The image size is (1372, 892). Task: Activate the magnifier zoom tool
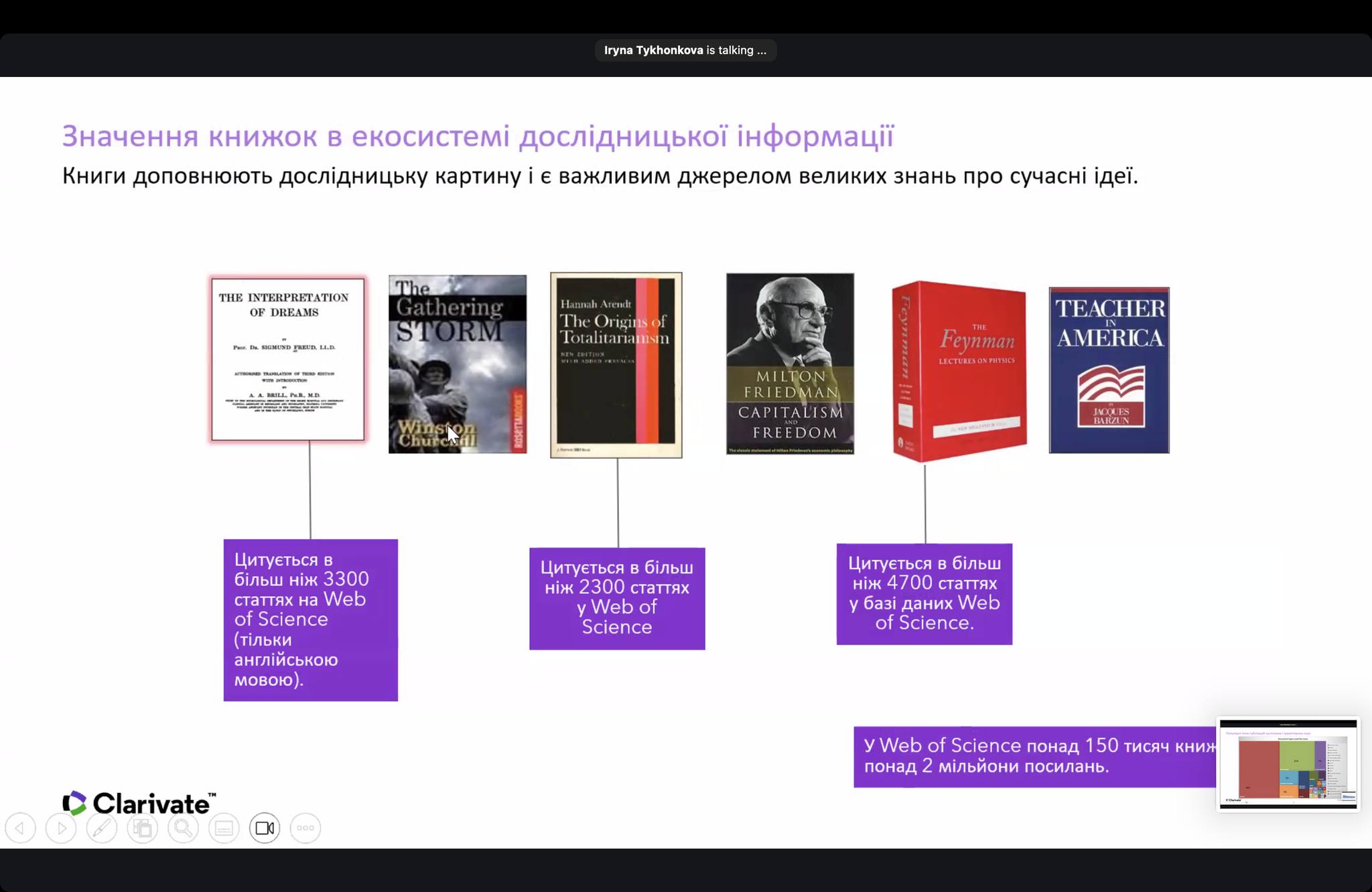(x=183, y=828)
